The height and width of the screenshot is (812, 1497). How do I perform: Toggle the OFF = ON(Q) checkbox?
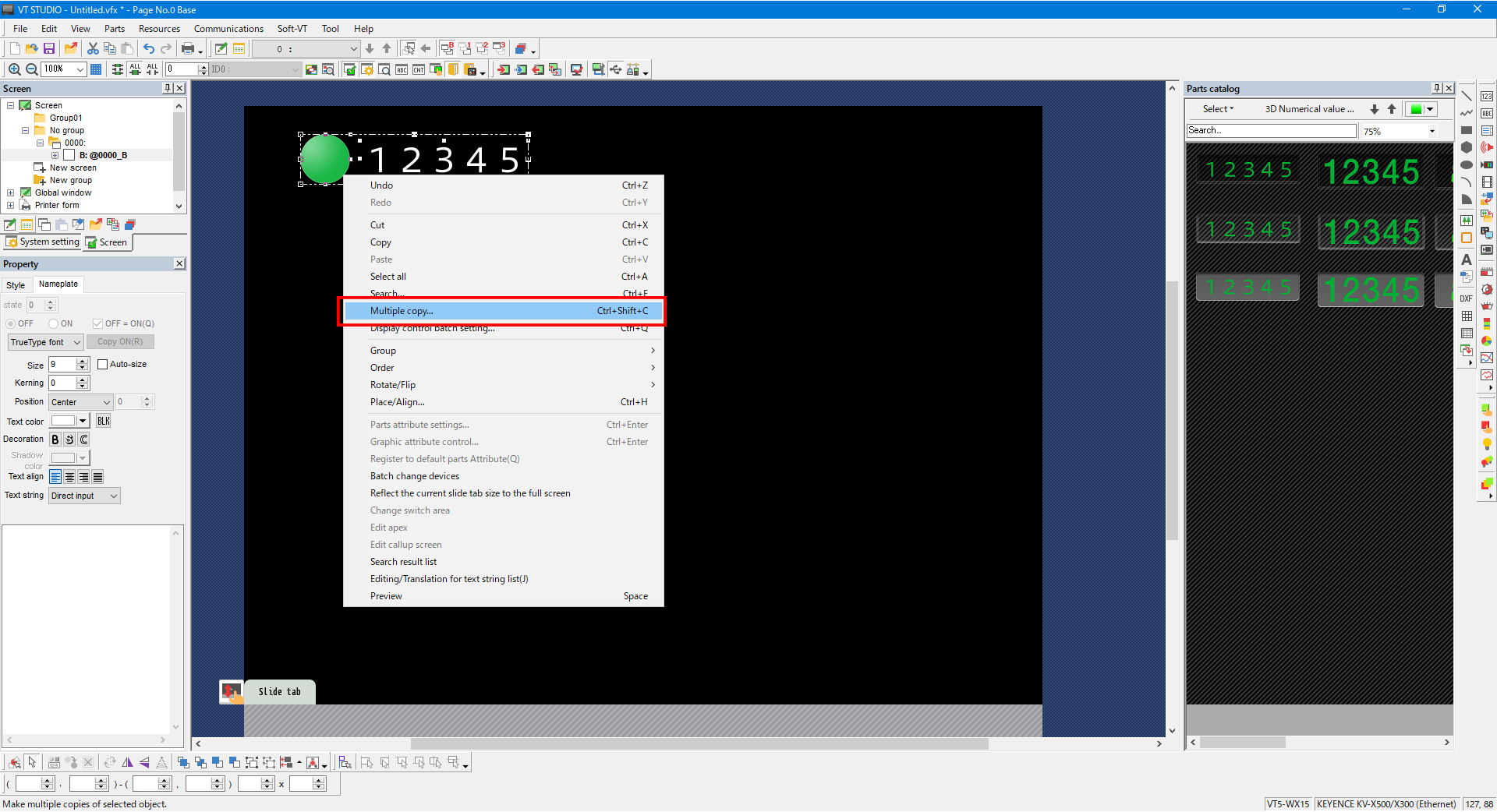tap(97, 323)
